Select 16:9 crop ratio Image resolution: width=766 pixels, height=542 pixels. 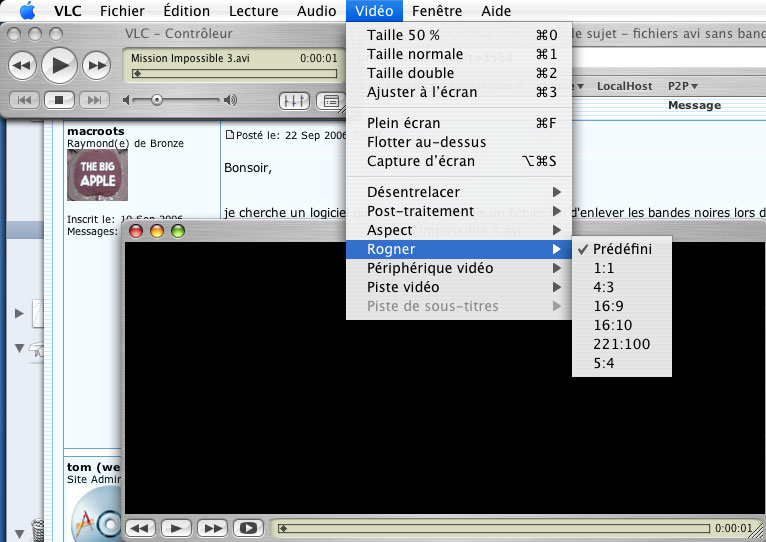(x=622, y=306)
